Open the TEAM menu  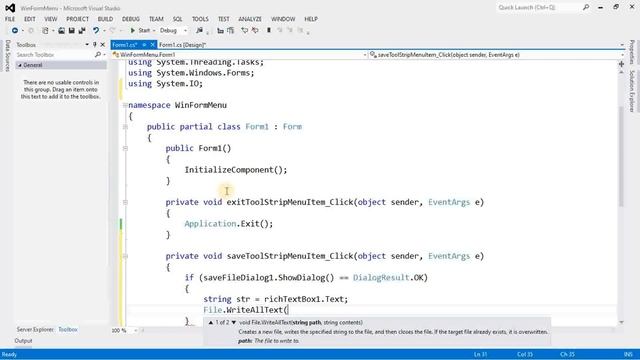(156, 19)
